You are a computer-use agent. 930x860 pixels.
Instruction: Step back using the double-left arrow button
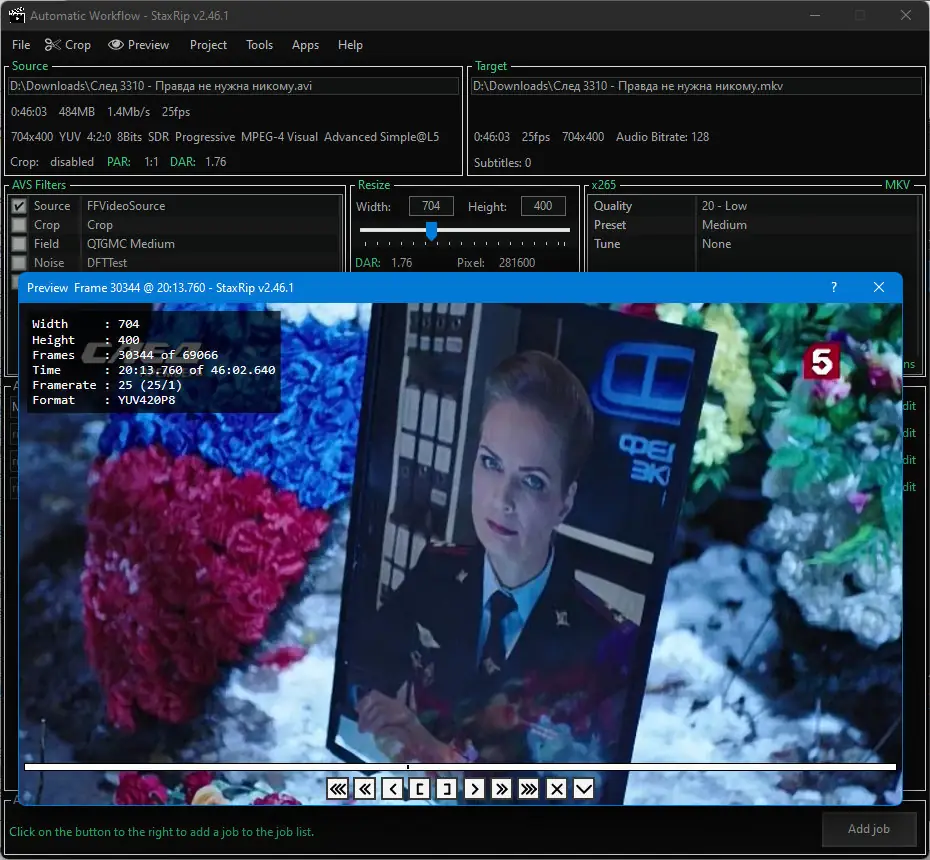[x=366, y=789]
